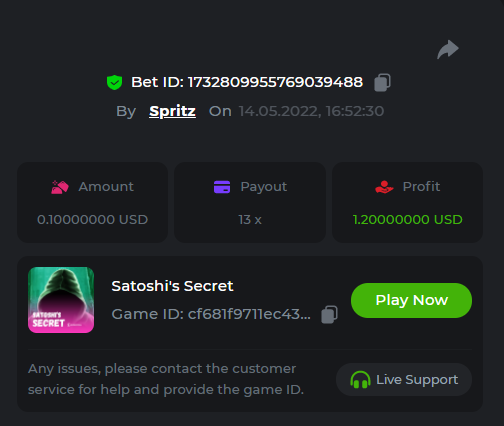Click the truncated Game ID text
The image size is (504, 426).
click(x=211, y=314)
